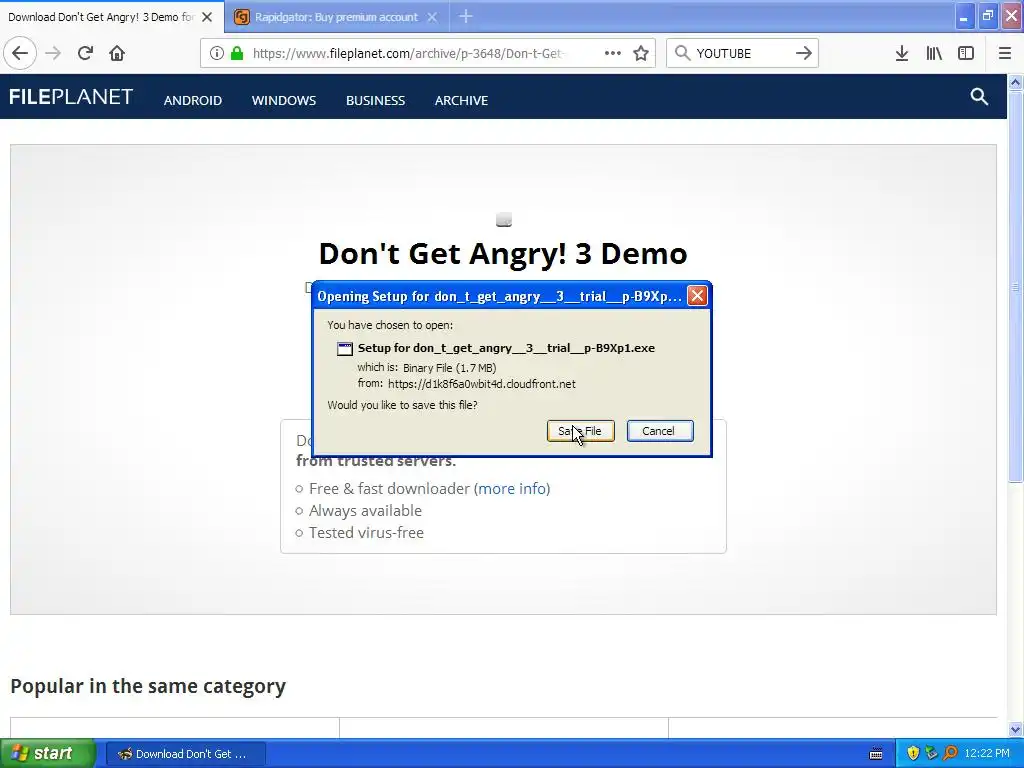Bookmark this page with the star
The height and width of the screenshot is (768, 1024).
641,53
